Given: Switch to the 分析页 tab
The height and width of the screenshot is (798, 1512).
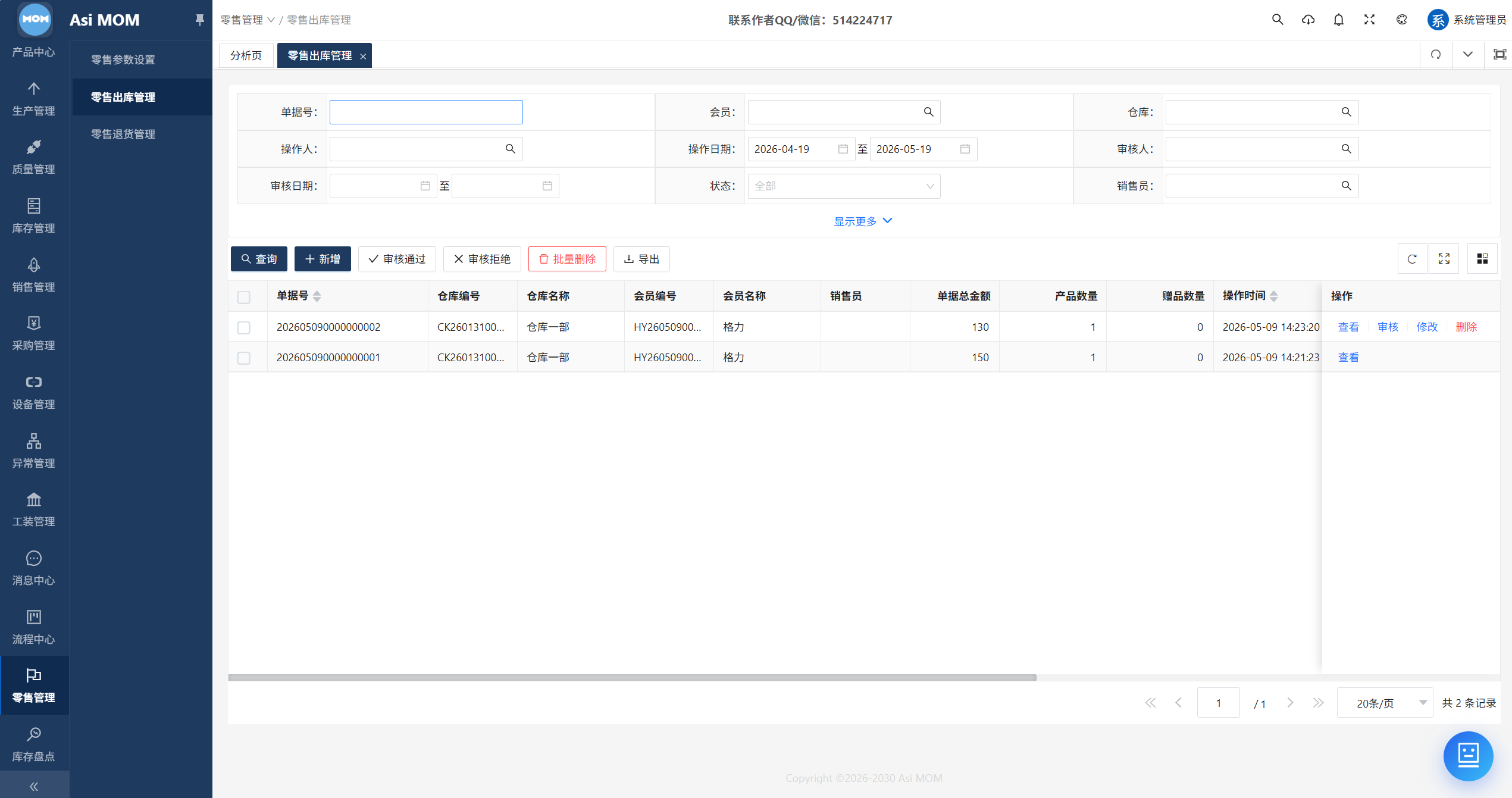Looking at the screenshot, I should [x=246, y=55].
